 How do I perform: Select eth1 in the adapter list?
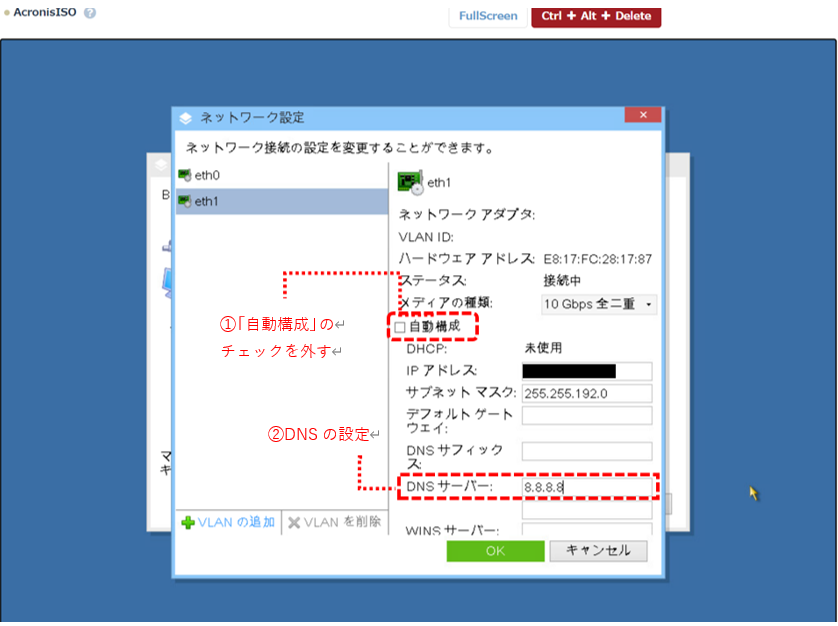[x=207, y=201]
